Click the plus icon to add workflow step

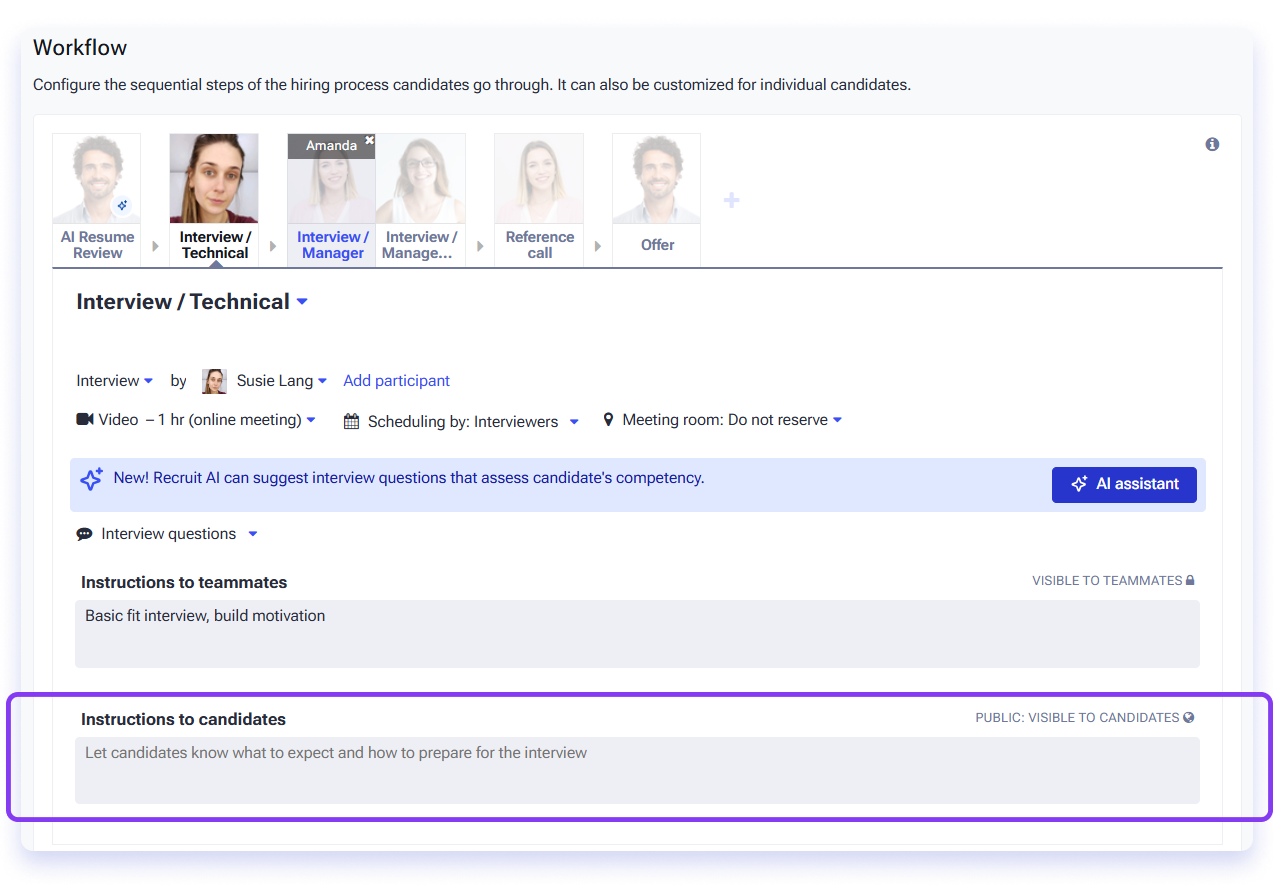pyautogui.click(x=731, y=200)
